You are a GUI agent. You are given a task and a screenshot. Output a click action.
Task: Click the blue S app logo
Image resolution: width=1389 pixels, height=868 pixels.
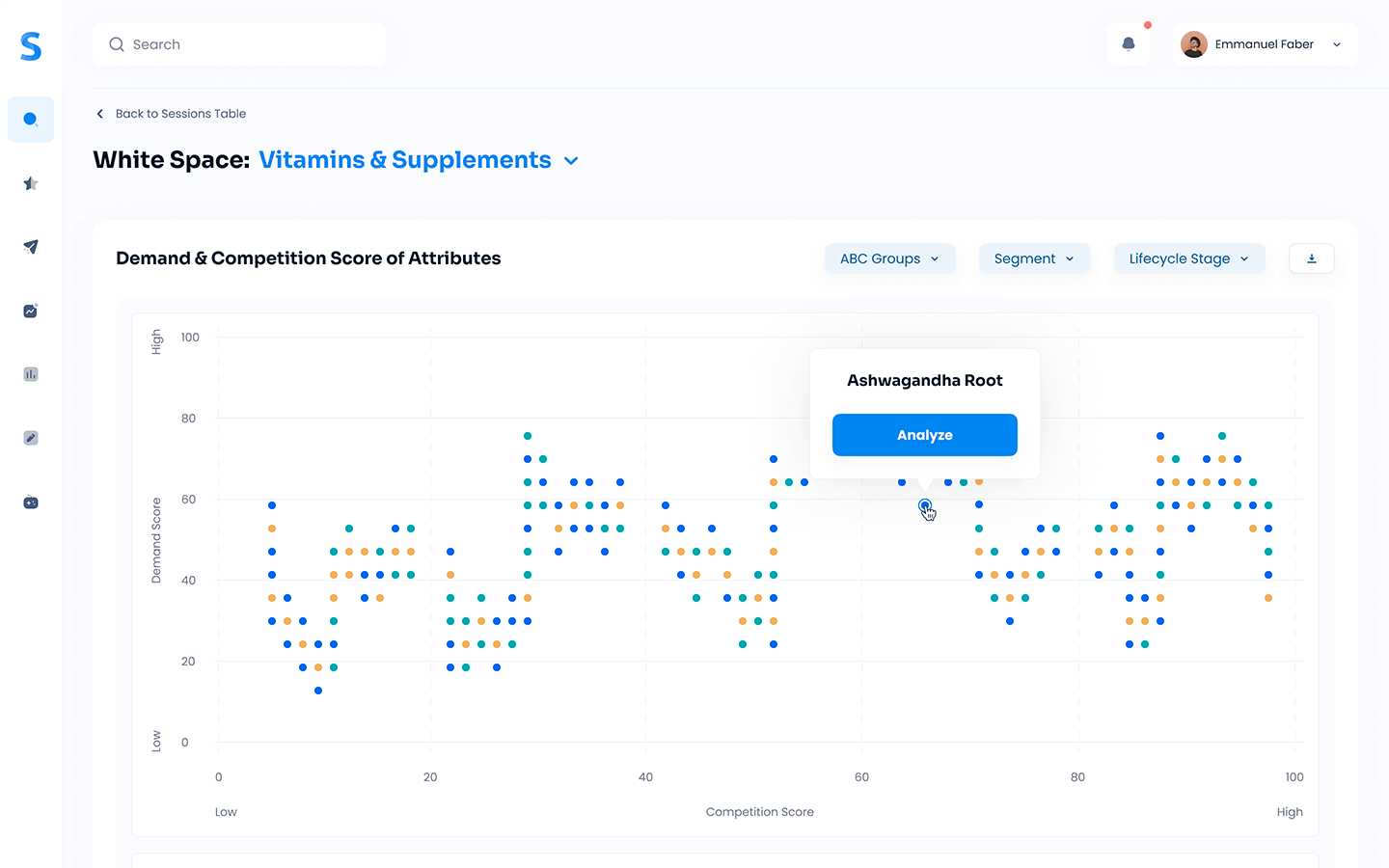(31, 45)
